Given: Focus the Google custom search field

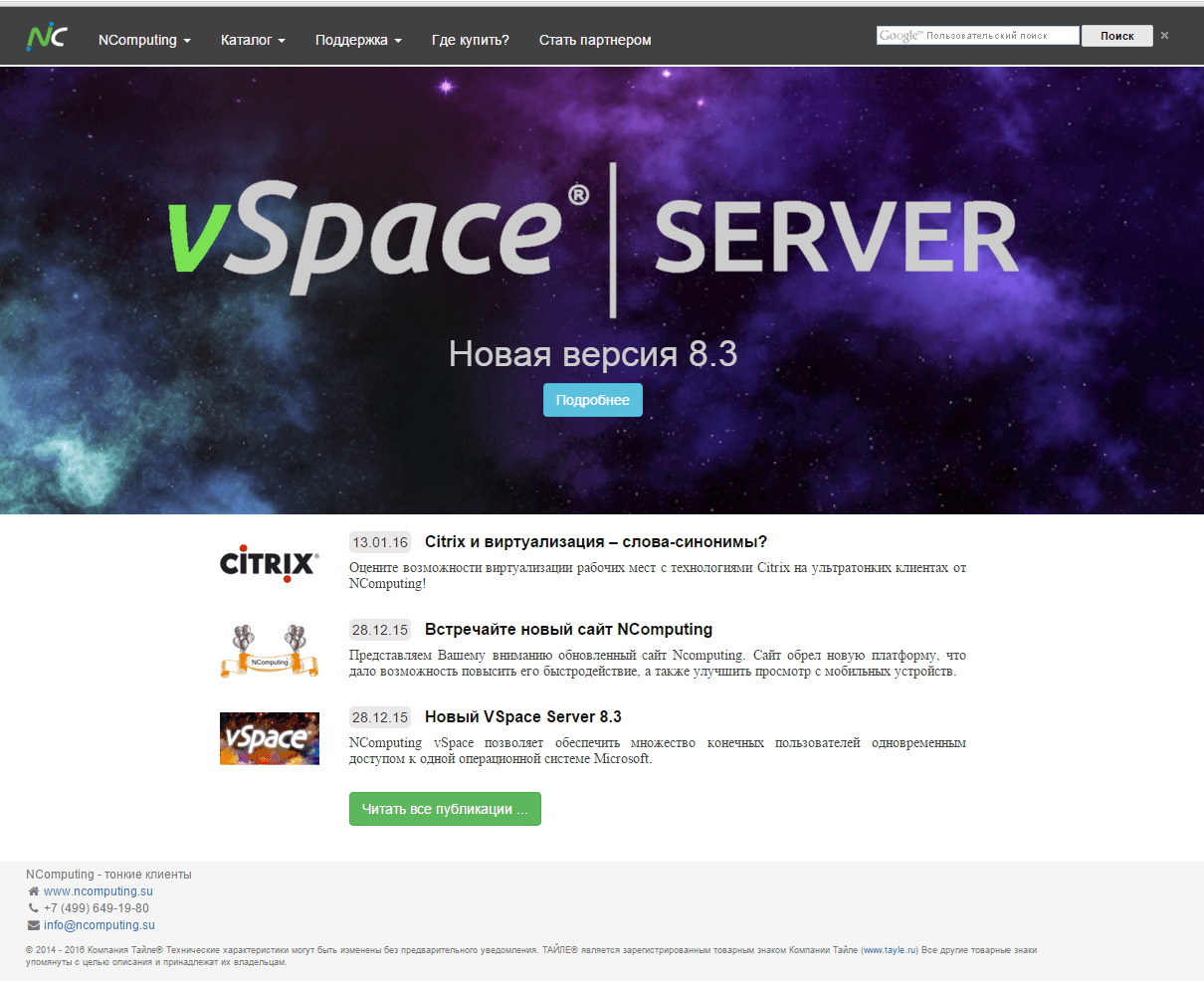Looking at the screenshot, I should pyautogui.click(x=977, y=36).
